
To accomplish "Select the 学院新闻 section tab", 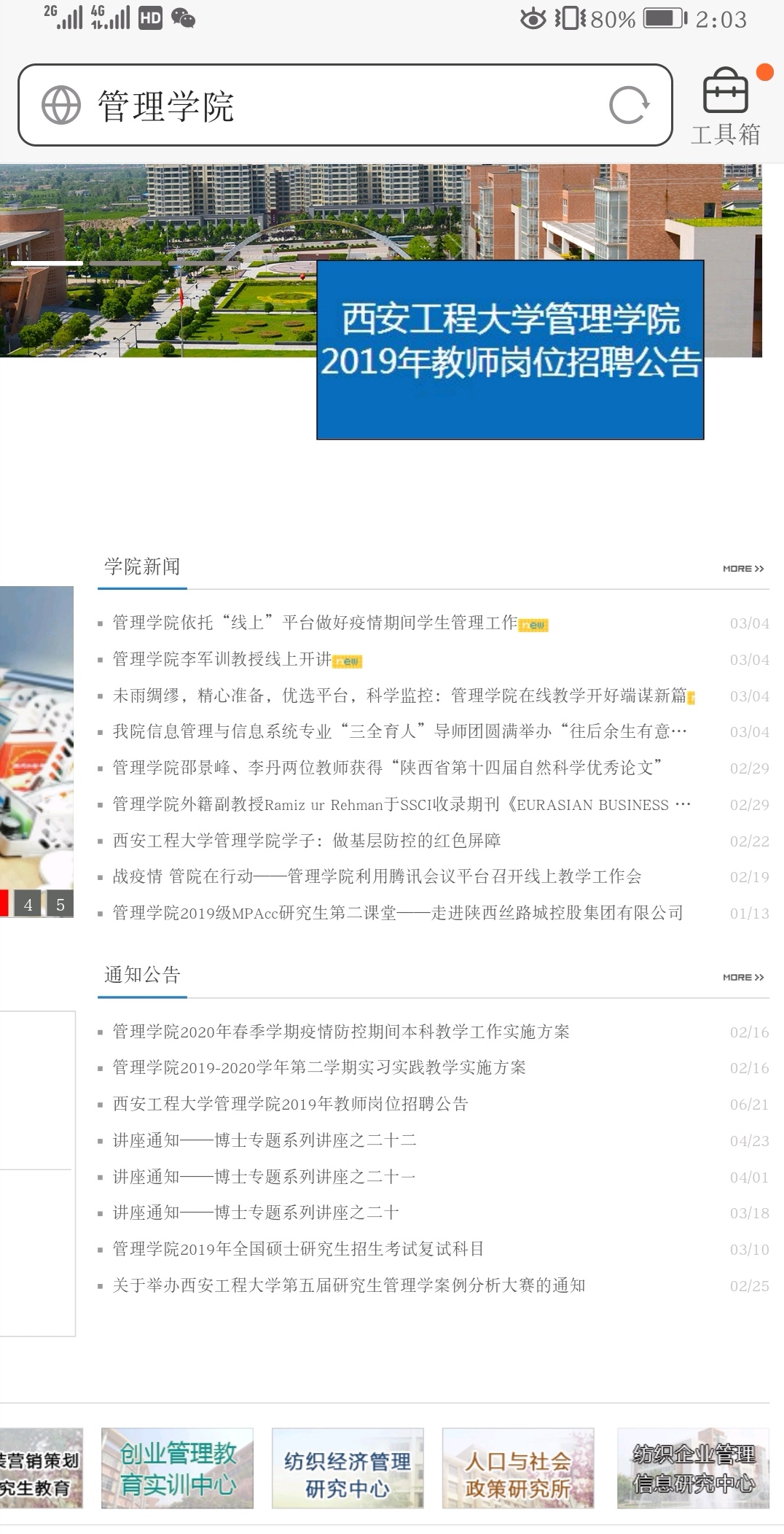I will [142, 567].
